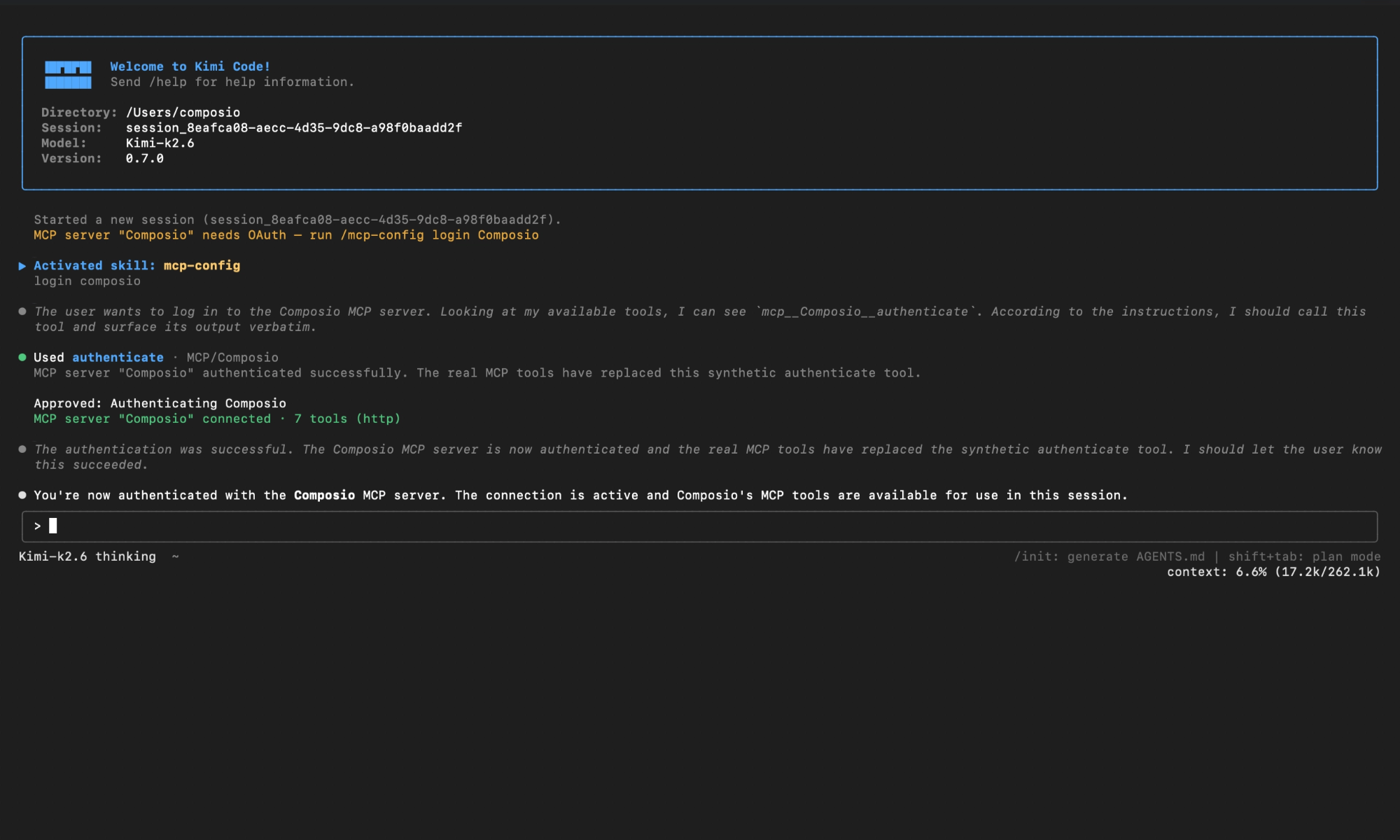Screen dimensions: 1400x840
Task: Select the directory path /Users/composio
Action: (183, 112)
